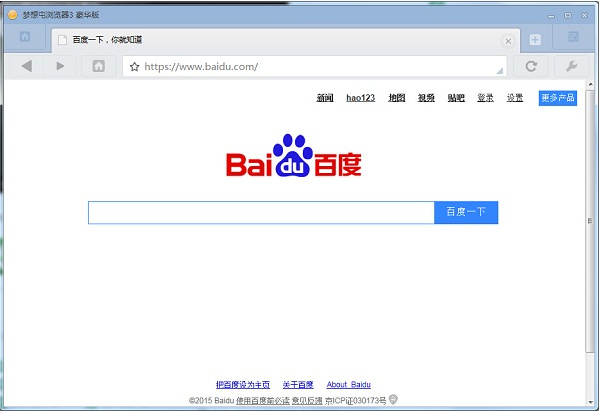Open browser tools via the wrench icon
Viewport: 599px width, 412px height.
[571, 66]
